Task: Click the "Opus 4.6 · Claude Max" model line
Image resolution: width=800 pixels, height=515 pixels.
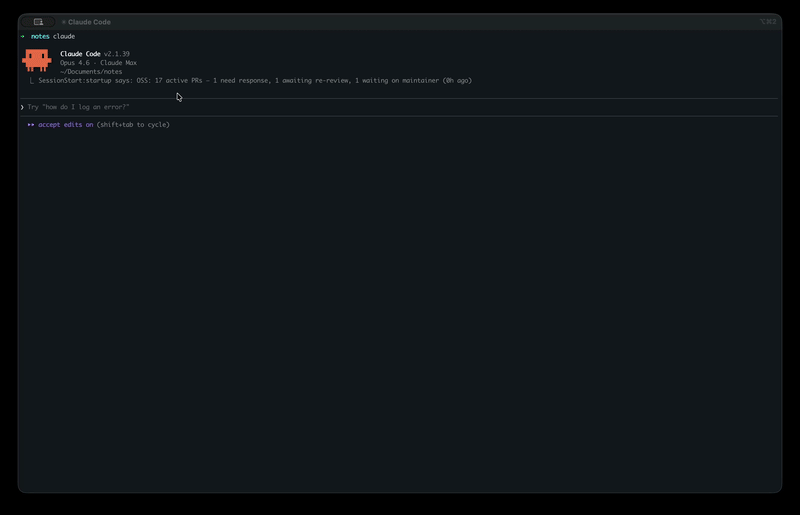Action: (x=98, y=63)
